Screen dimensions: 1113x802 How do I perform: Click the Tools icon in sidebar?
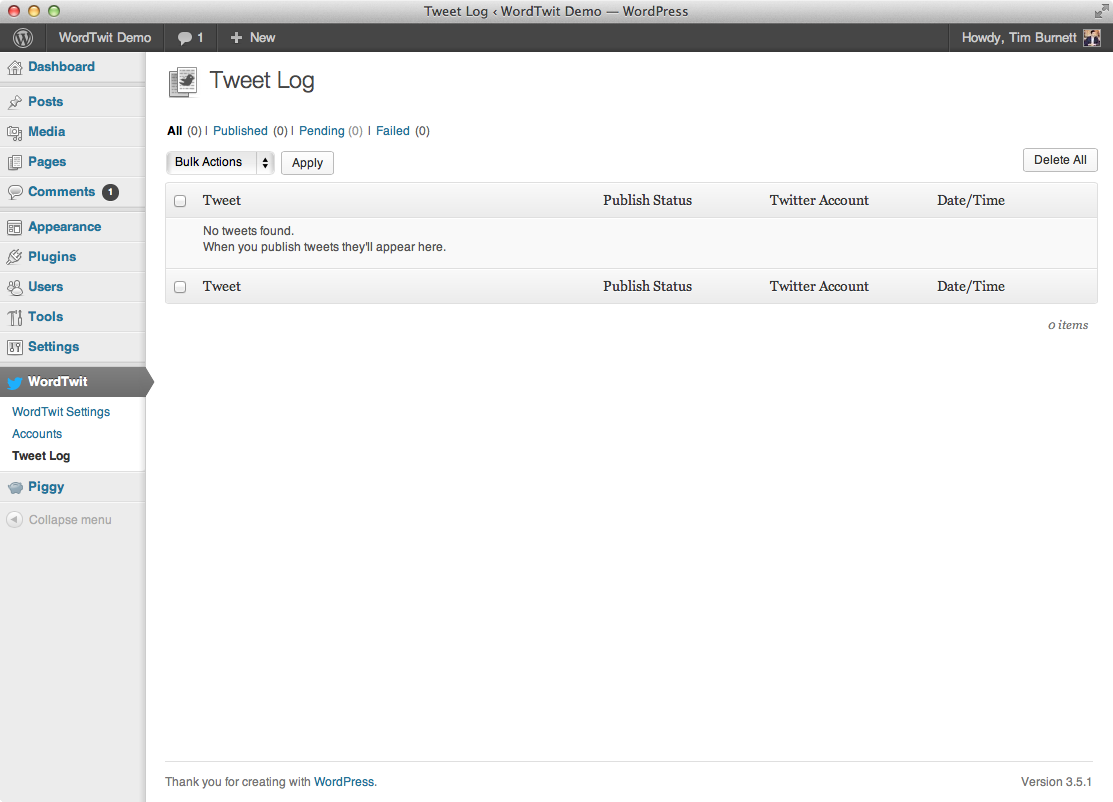click(x=15, y=317)
